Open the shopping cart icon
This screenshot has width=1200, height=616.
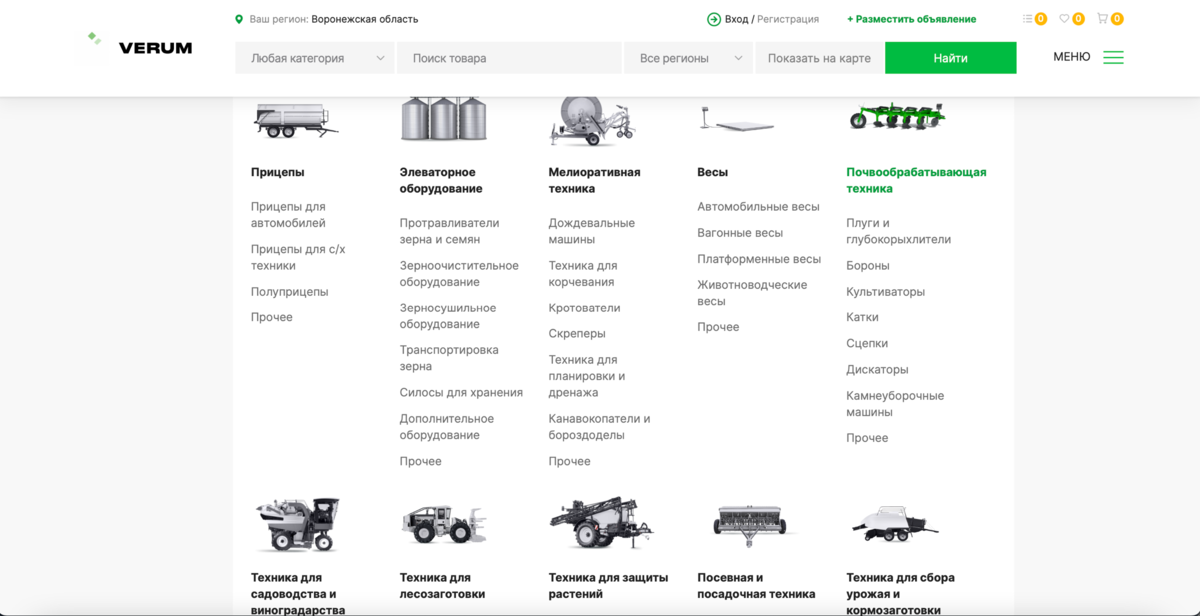[1105, 17]
